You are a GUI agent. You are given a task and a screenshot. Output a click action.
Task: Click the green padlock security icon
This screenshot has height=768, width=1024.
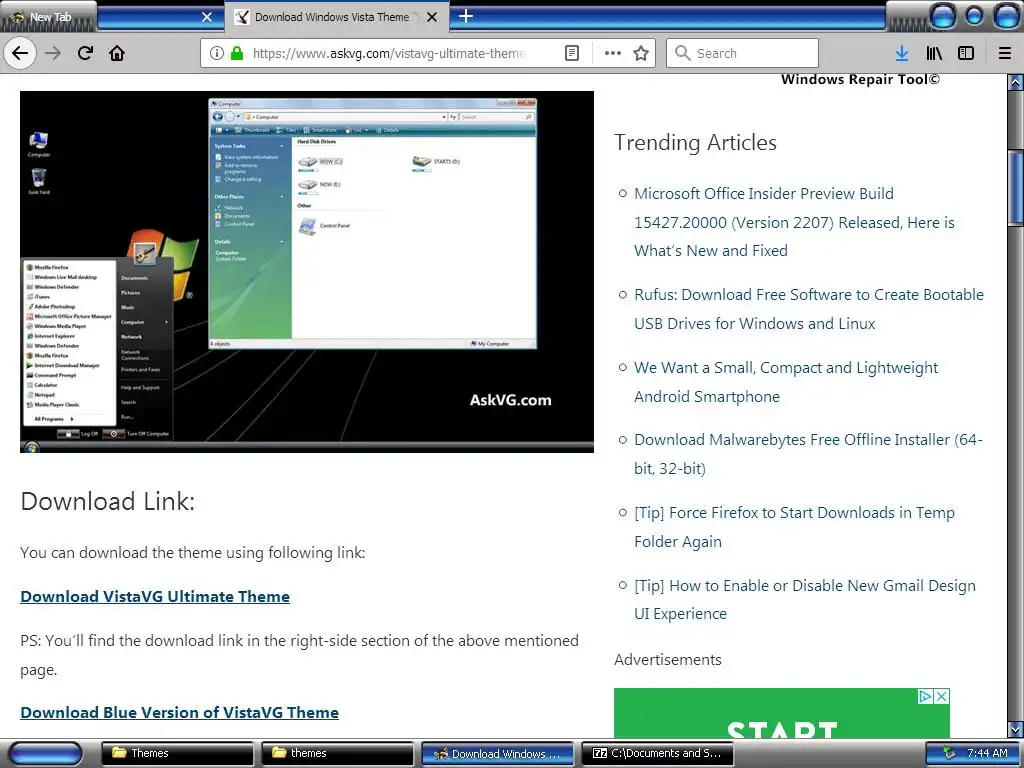click(x=237, y=53)
